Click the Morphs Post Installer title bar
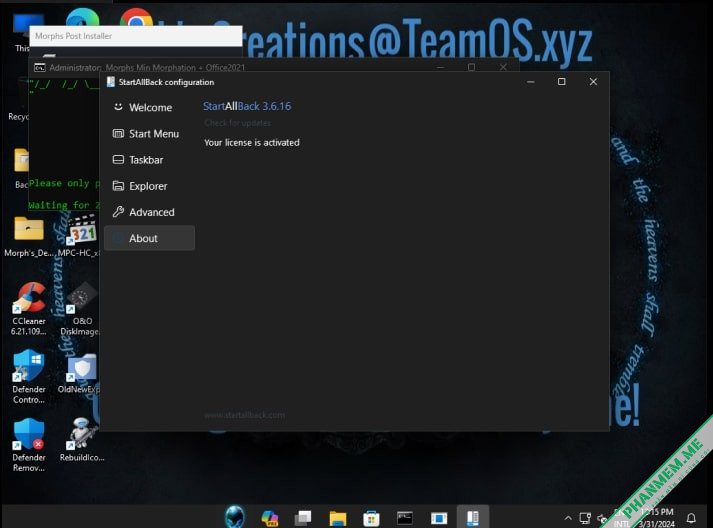The width and height of the screenshot is (713, 528). tap(136, 36)
